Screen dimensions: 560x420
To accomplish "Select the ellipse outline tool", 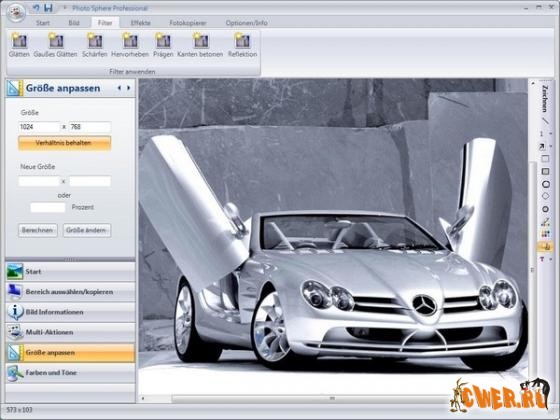I will [545, 184].
